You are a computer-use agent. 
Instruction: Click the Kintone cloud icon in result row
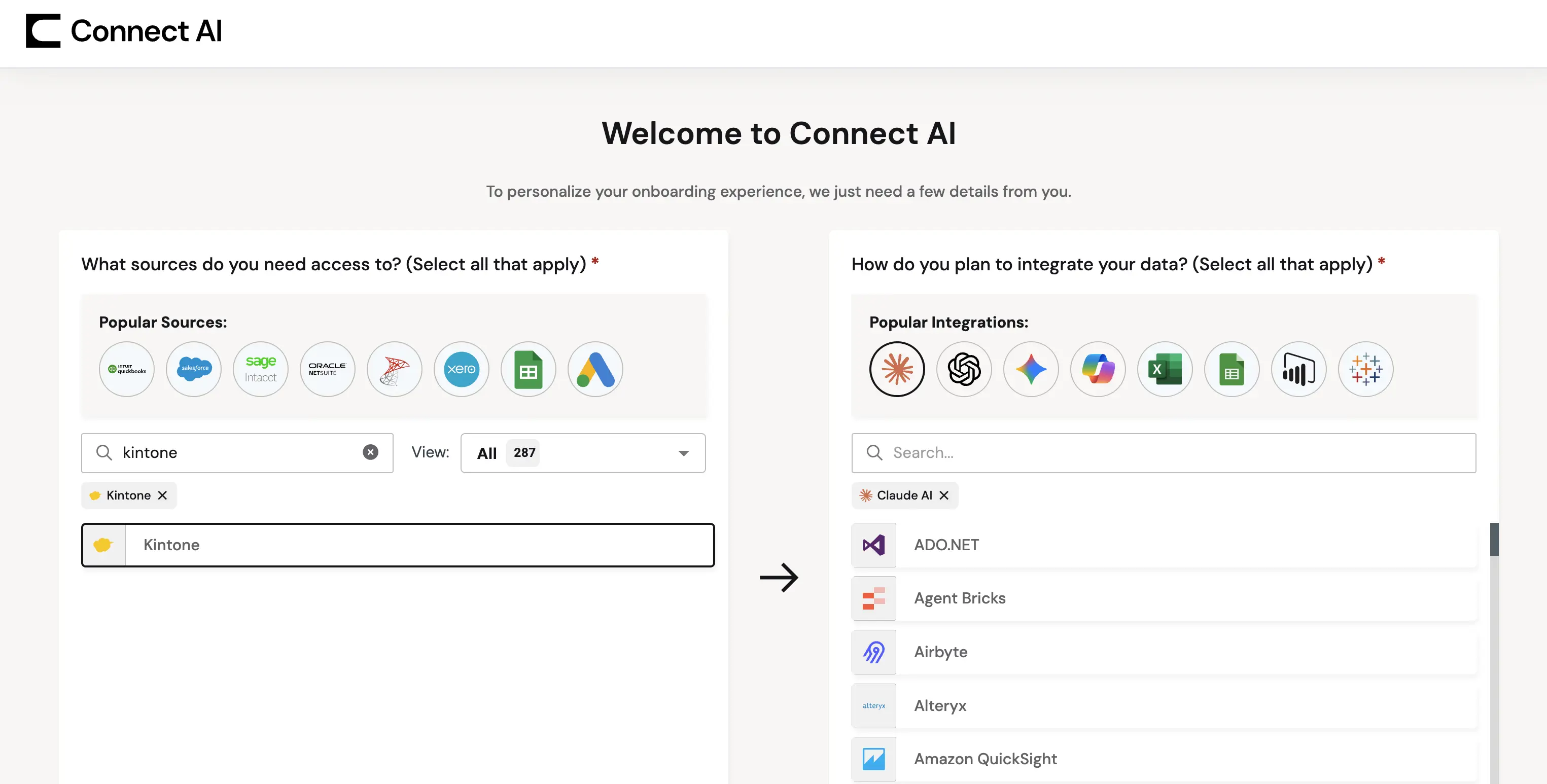103,545
